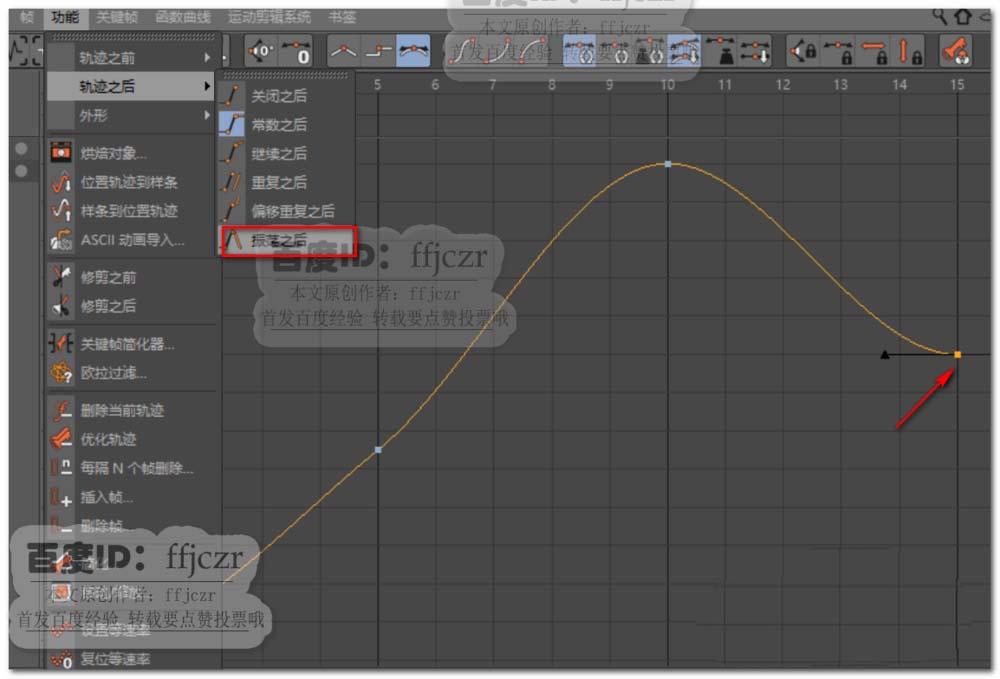Choose 常数之后 track-after option
This screenshot has height=679, width=1000.
click(x=285, y=124)
